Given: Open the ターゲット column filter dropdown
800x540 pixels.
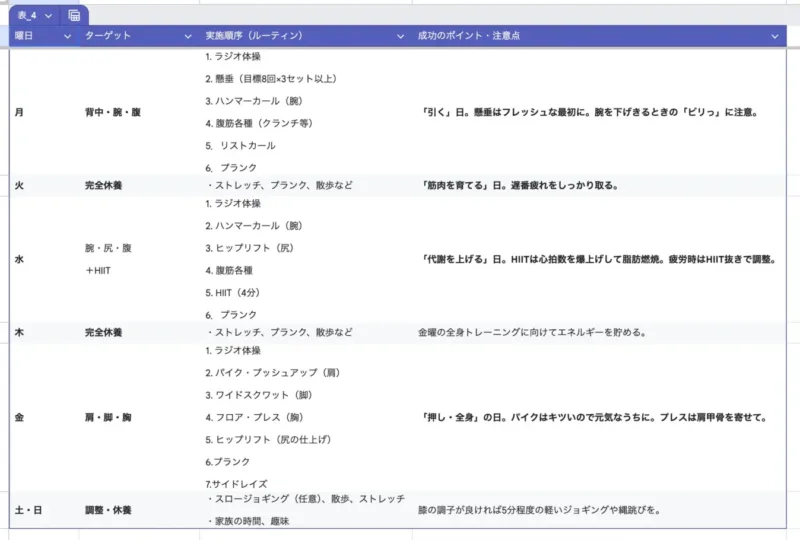Looking at the screenshot, I should [188, 36].
